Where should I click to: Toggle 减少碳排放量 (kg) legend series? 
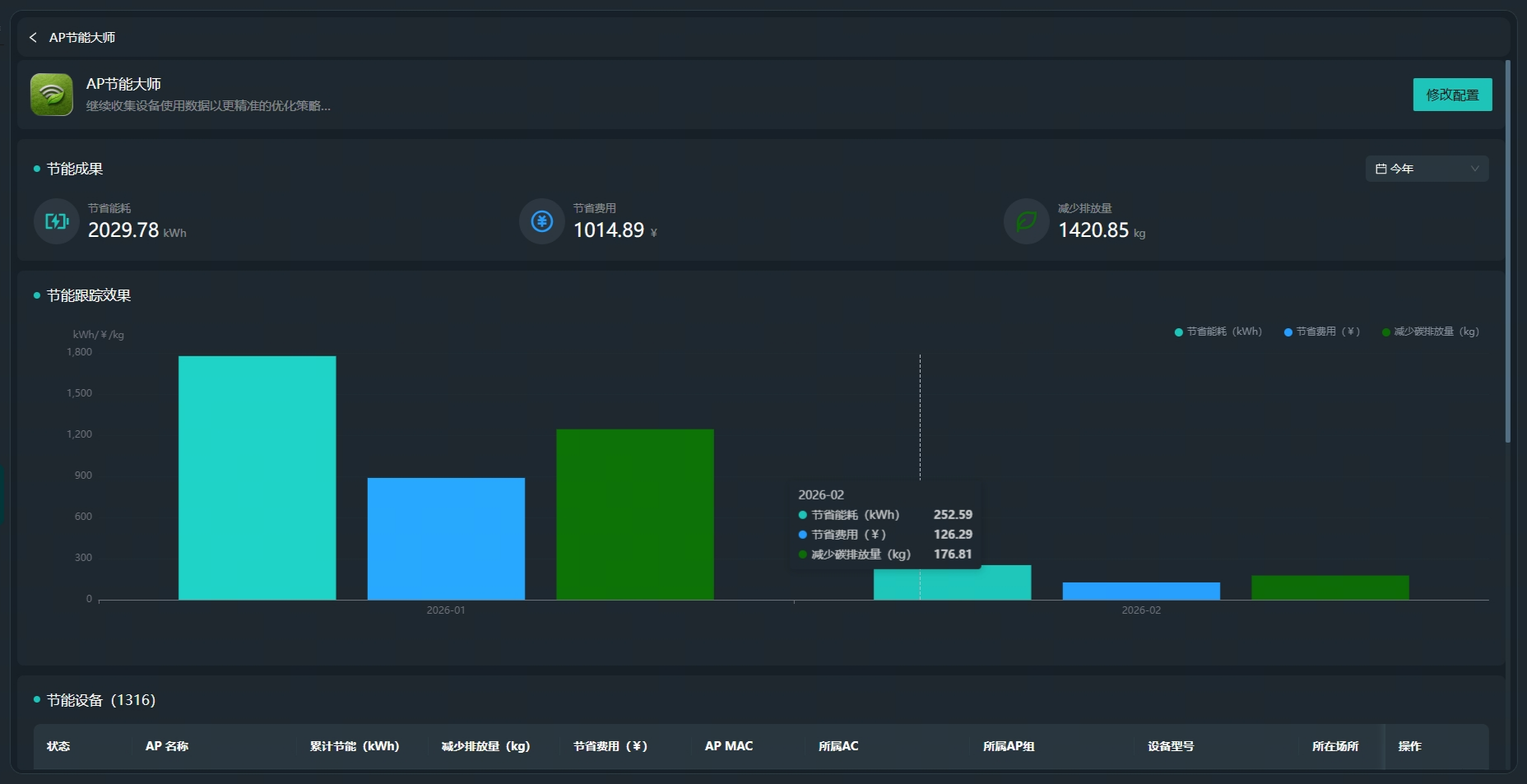(x=1431, y=332)
